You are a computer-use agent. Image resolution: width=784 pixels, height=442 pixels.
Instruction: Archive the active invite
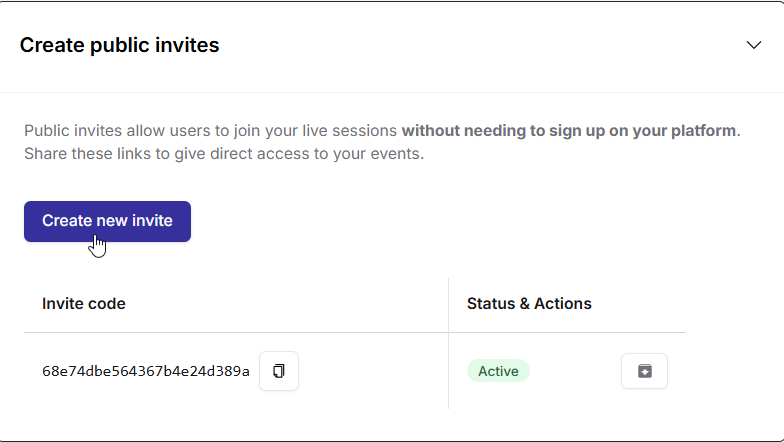pos(644,371)
